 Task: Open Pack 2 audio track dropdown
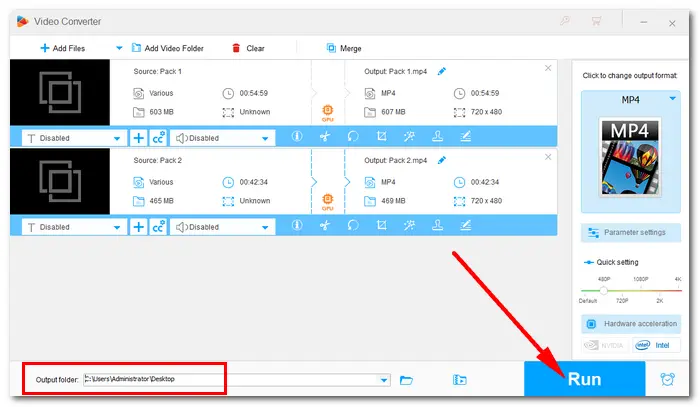click(222, 227)
